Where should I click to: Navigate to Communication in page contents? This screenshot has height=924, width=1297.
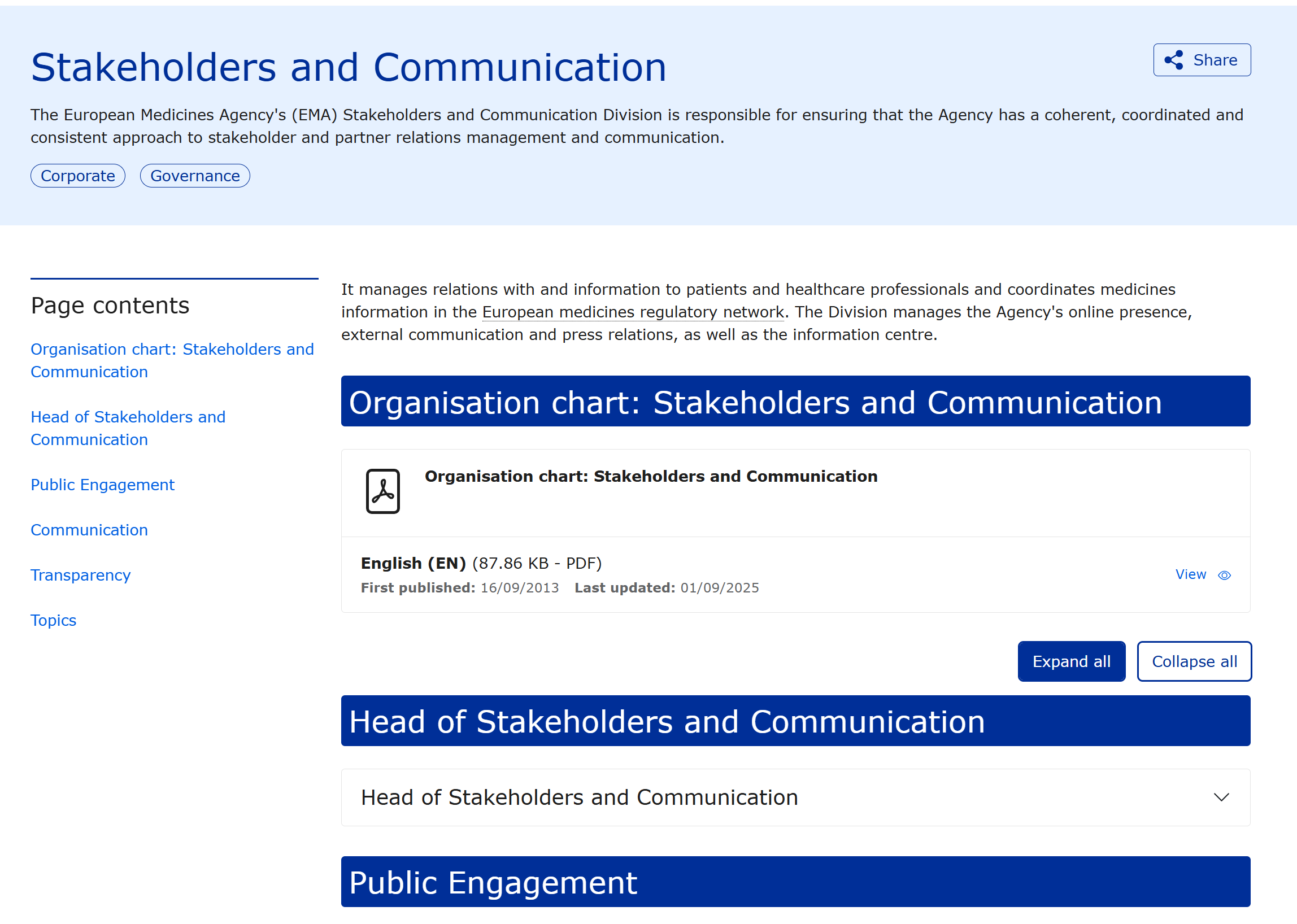(x=89, y=530)
